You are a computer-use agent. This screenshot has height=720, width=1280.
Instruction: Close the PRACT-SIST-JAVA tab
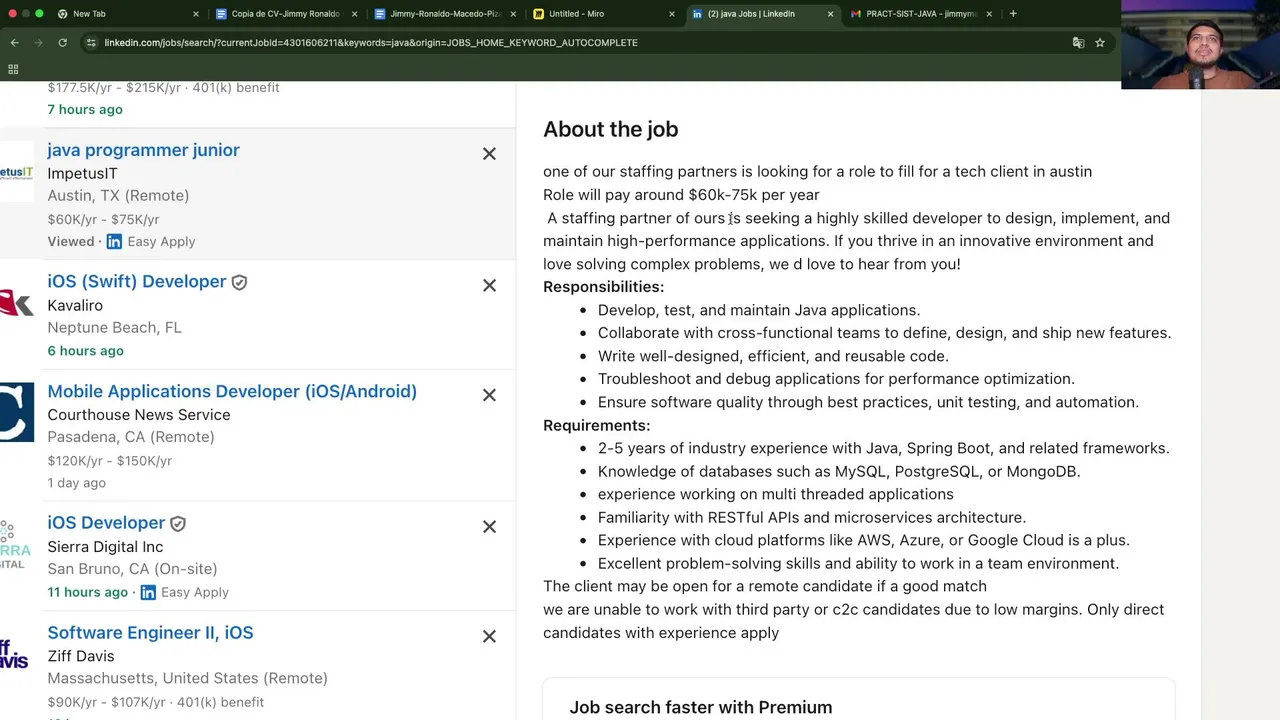(989, 14)
